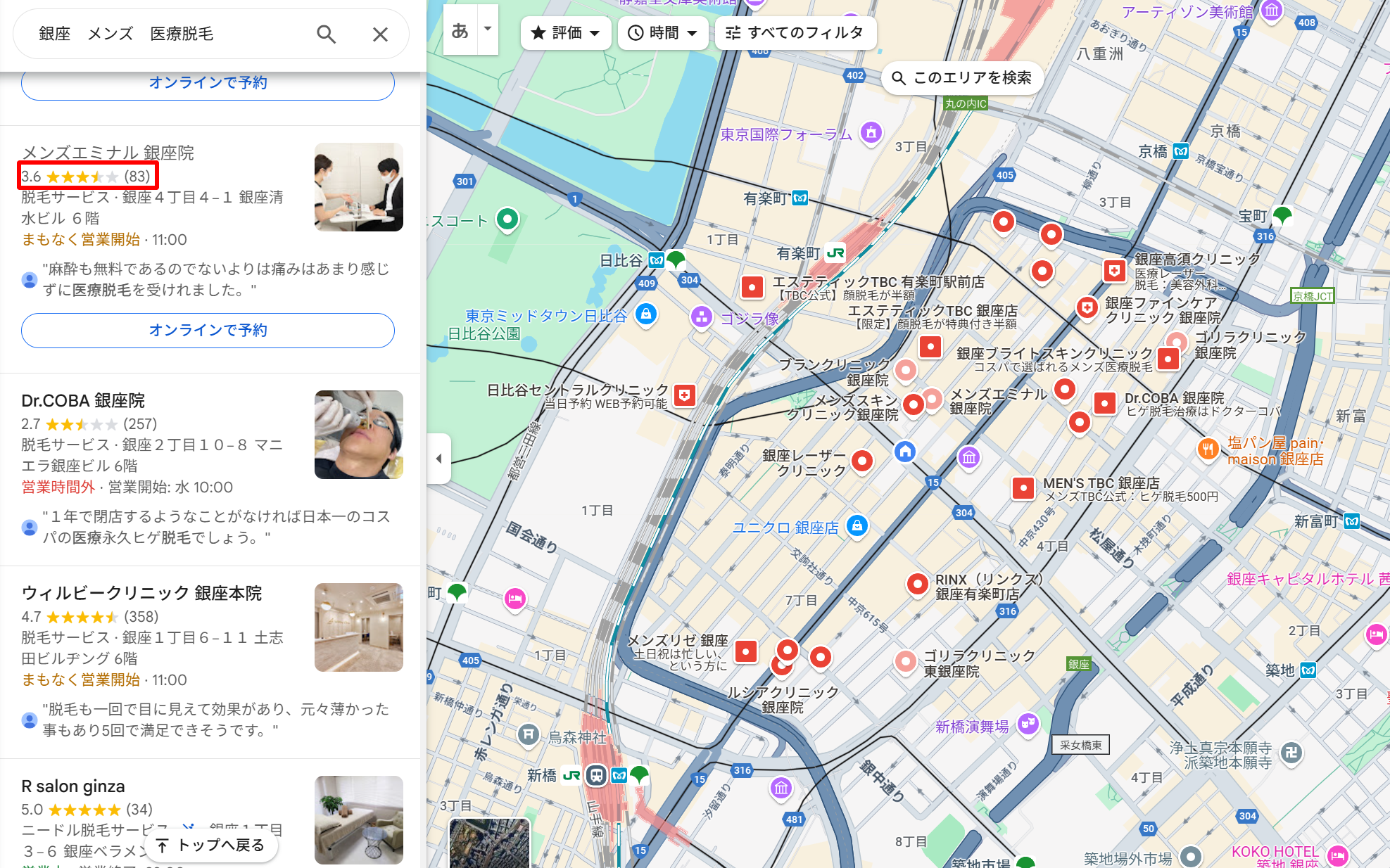
Task: Collapse the side panel with the arrow
Action: click(x=438, y=459)
